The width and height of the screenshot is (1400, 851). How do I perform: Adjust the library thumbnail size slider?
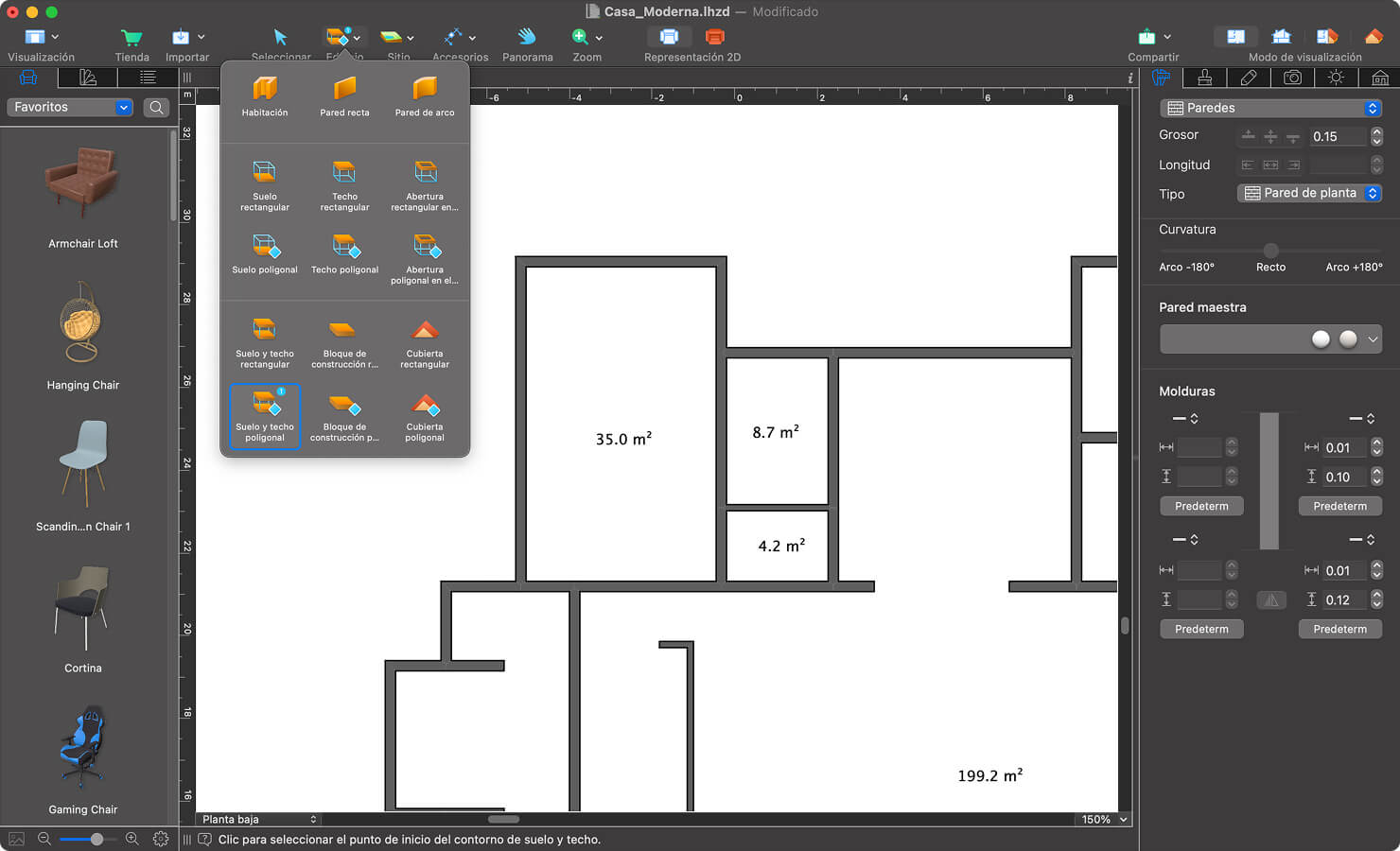pos(96,839)
